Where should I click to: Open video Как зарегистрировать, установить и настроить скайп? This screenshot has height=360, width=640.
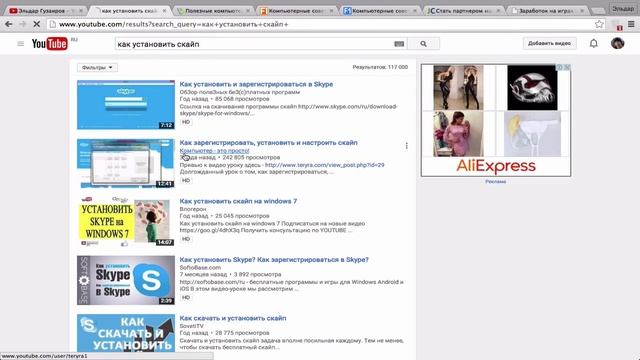coord(268,142)
